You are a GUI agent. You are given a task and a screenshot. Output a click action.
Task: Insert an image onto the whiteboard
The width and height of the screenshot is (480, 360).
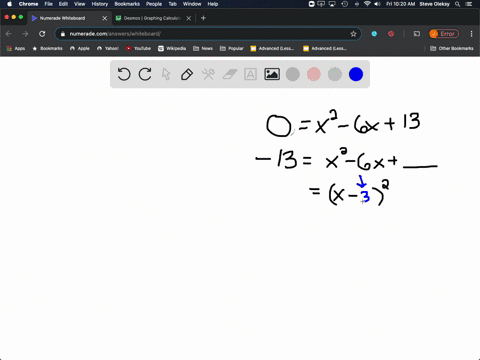(x=272, y=74)
